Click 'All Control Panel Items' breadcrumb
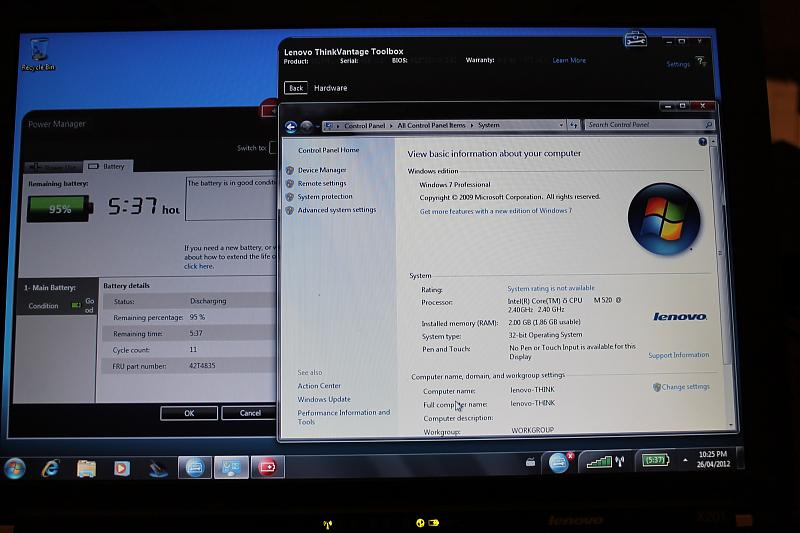This screenshot has width=800, height=533. pyautogui.click(x=431, y=125)
